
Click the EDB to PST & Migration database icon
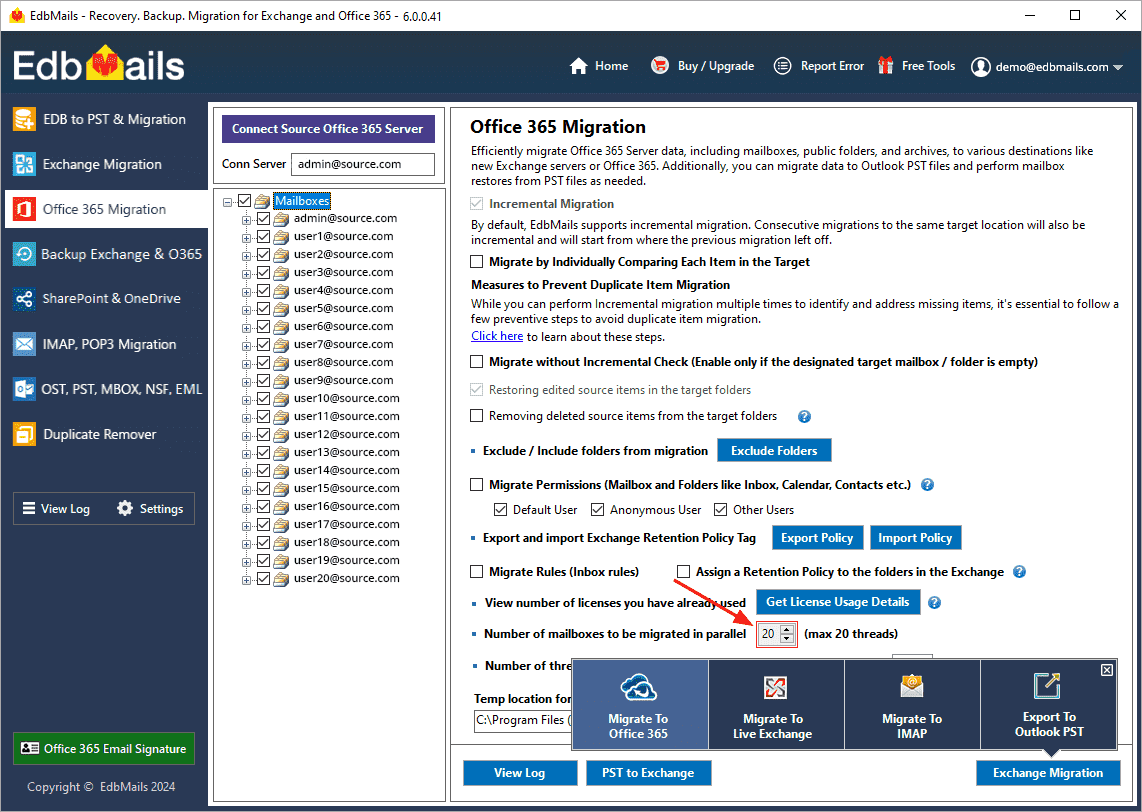pyautogui.click(x=24, y=119)
